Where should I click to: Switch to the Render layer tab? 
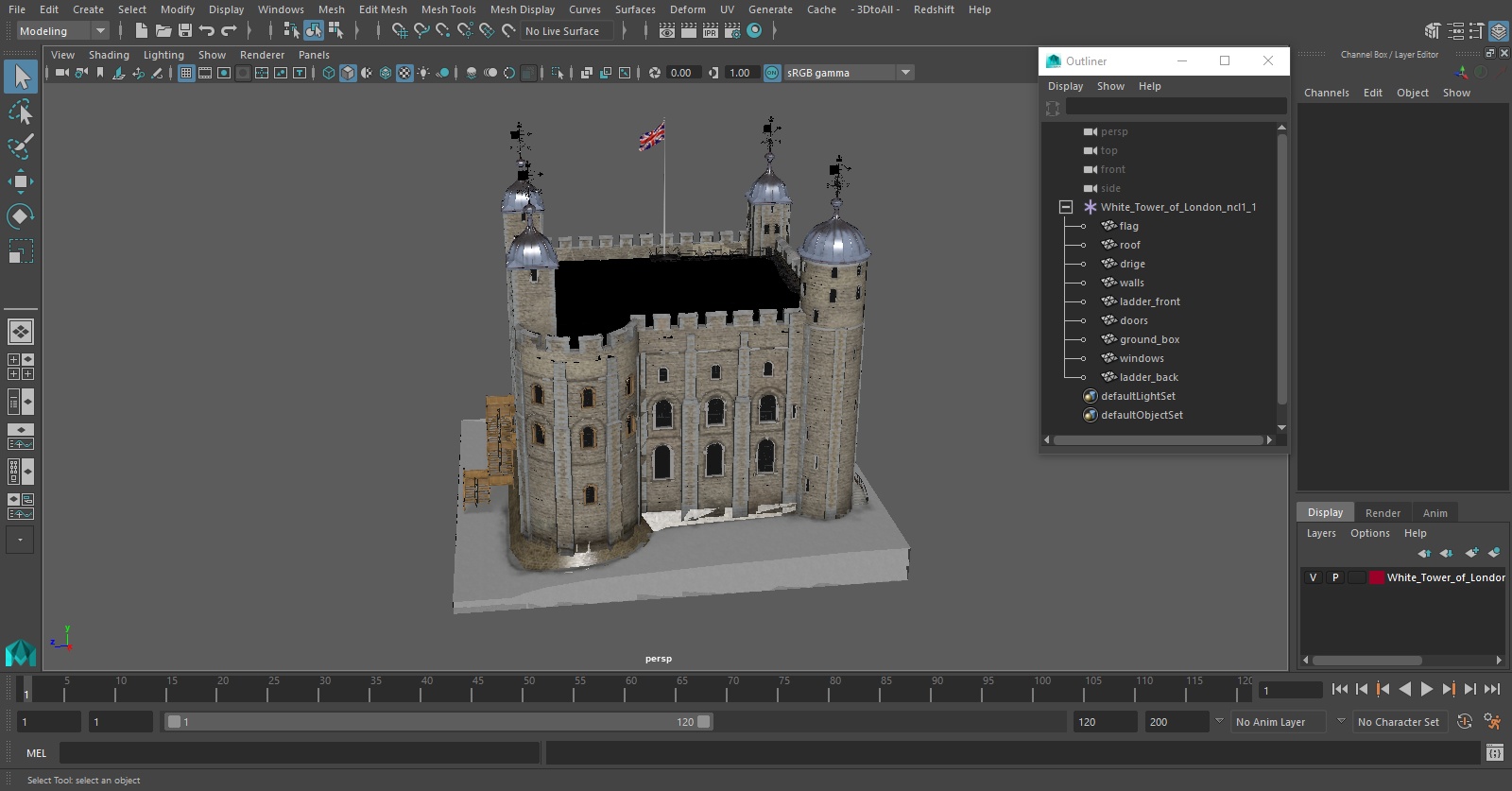tap(1383, 513)
